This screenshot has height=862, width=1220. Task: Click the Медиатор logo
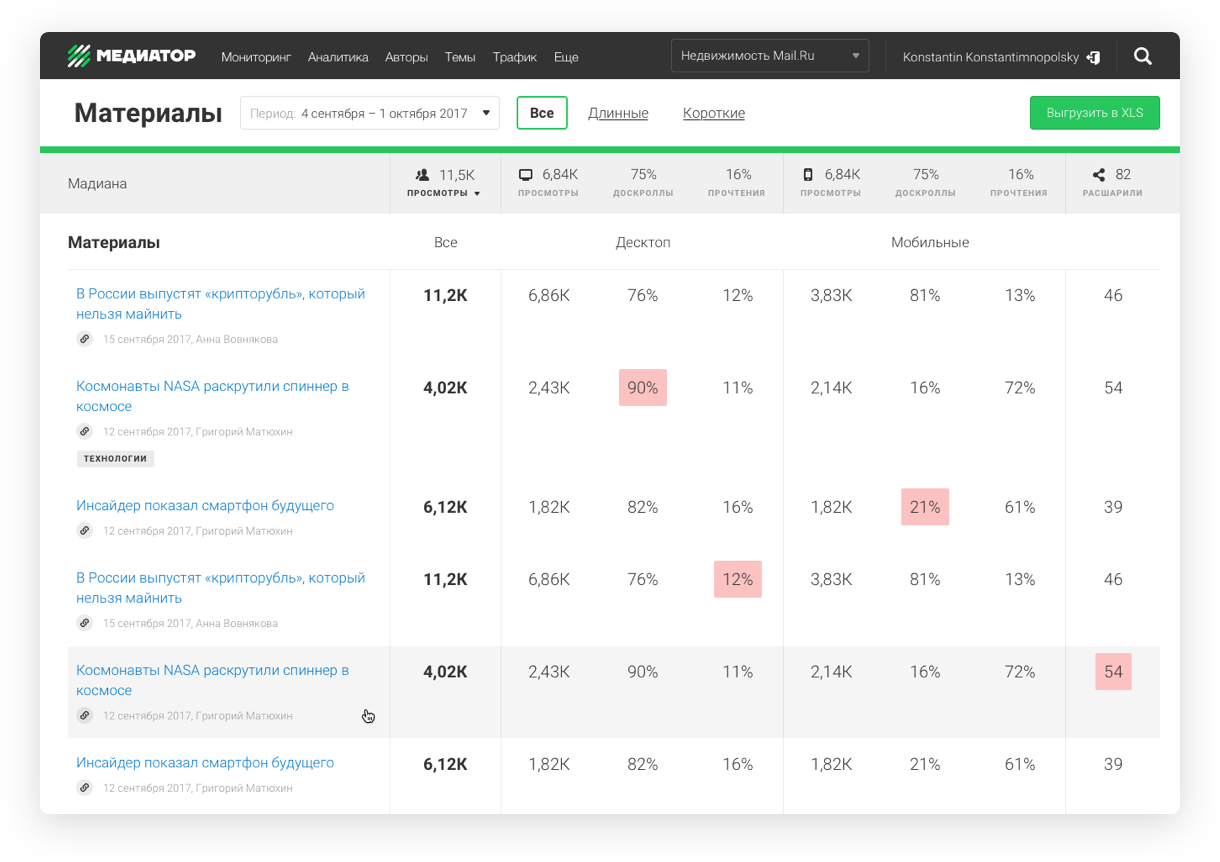point(131,56)
